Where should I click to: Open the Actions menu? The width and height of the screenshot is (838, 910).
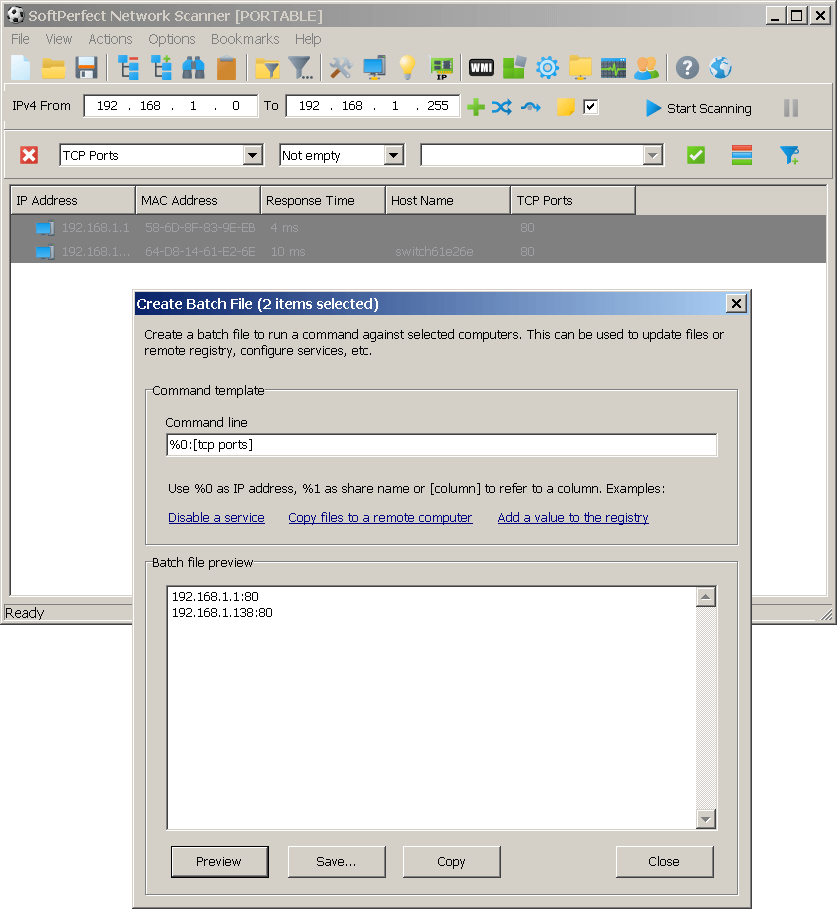pyautogui.click(x=110, y=39)
